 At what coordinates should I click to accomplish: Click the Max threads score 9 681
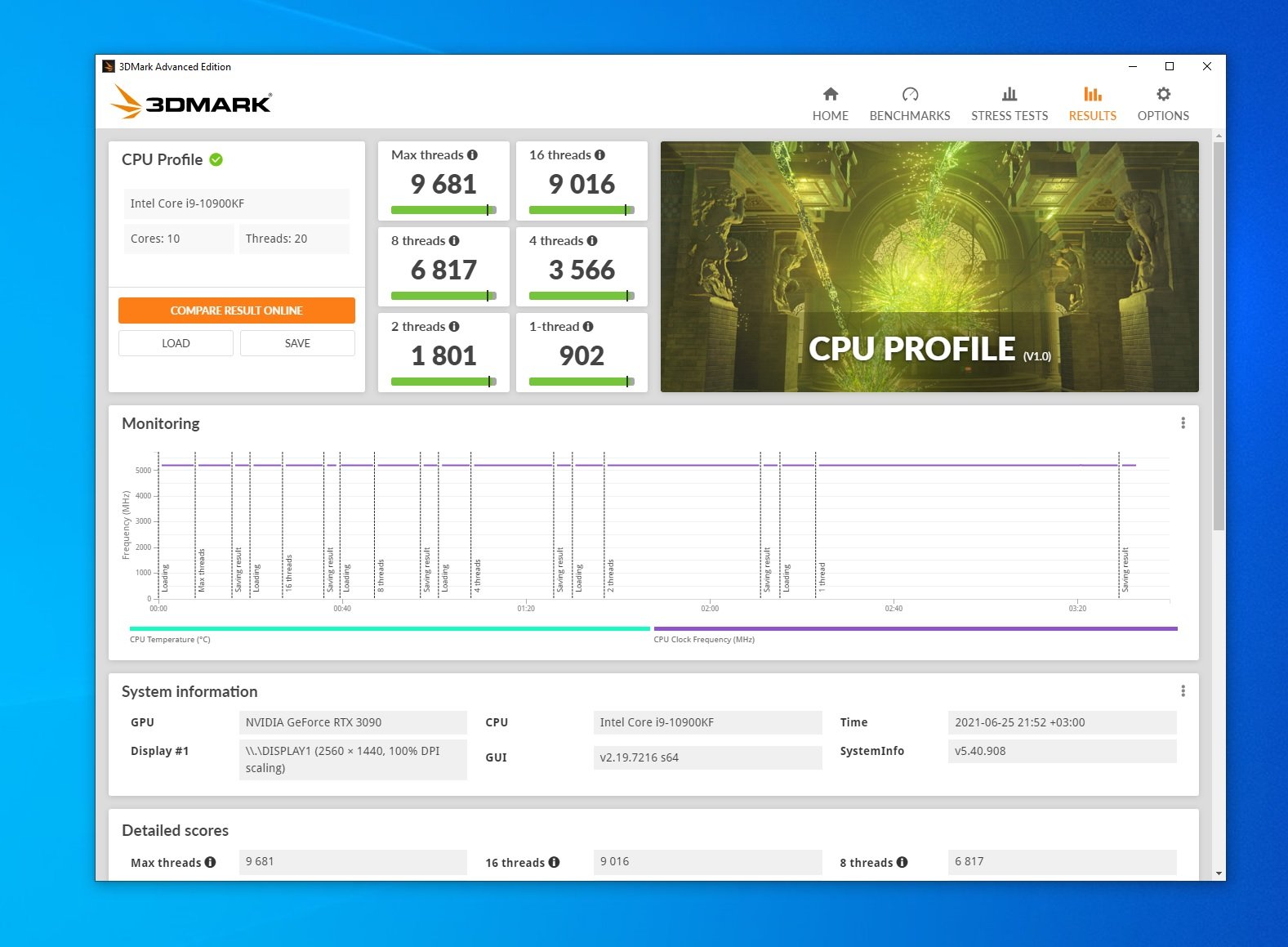click(443, 185)
